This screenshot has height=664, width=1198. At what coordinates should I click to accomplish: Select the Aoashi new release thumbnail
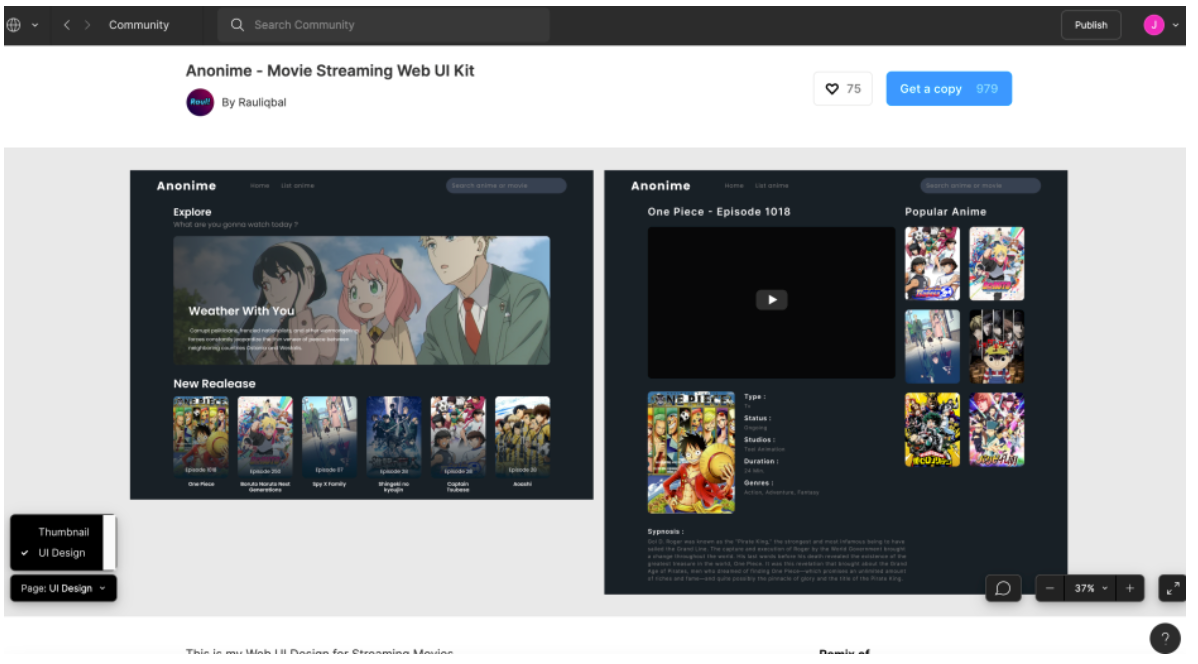coord(523,436)
